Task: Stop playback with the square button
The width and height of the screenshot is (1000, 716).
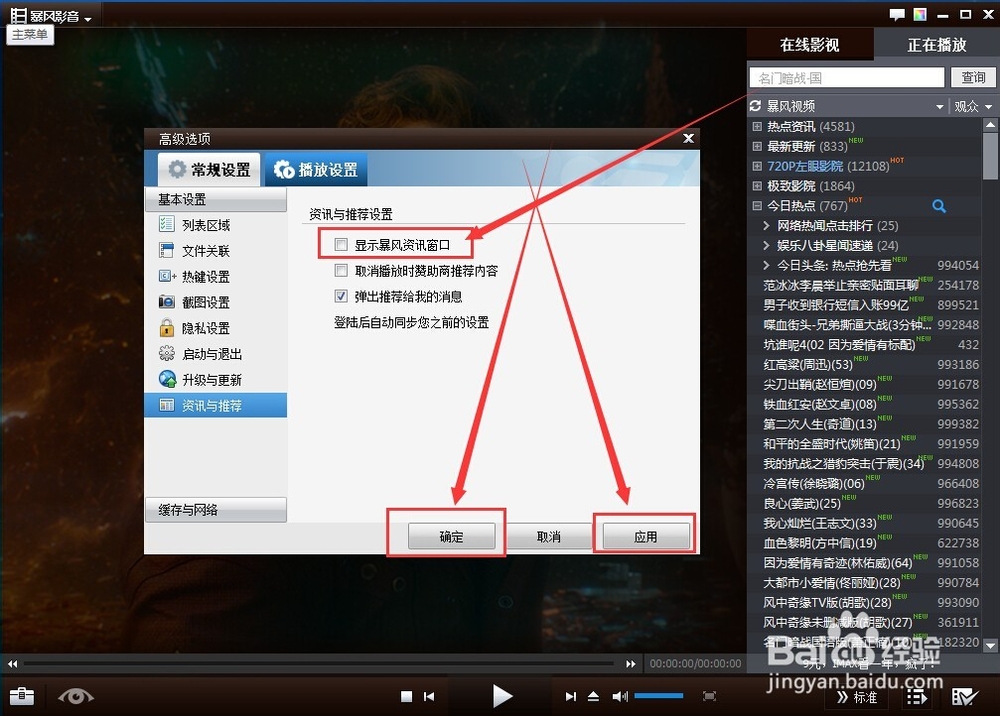Action: (x=406, y=696)
